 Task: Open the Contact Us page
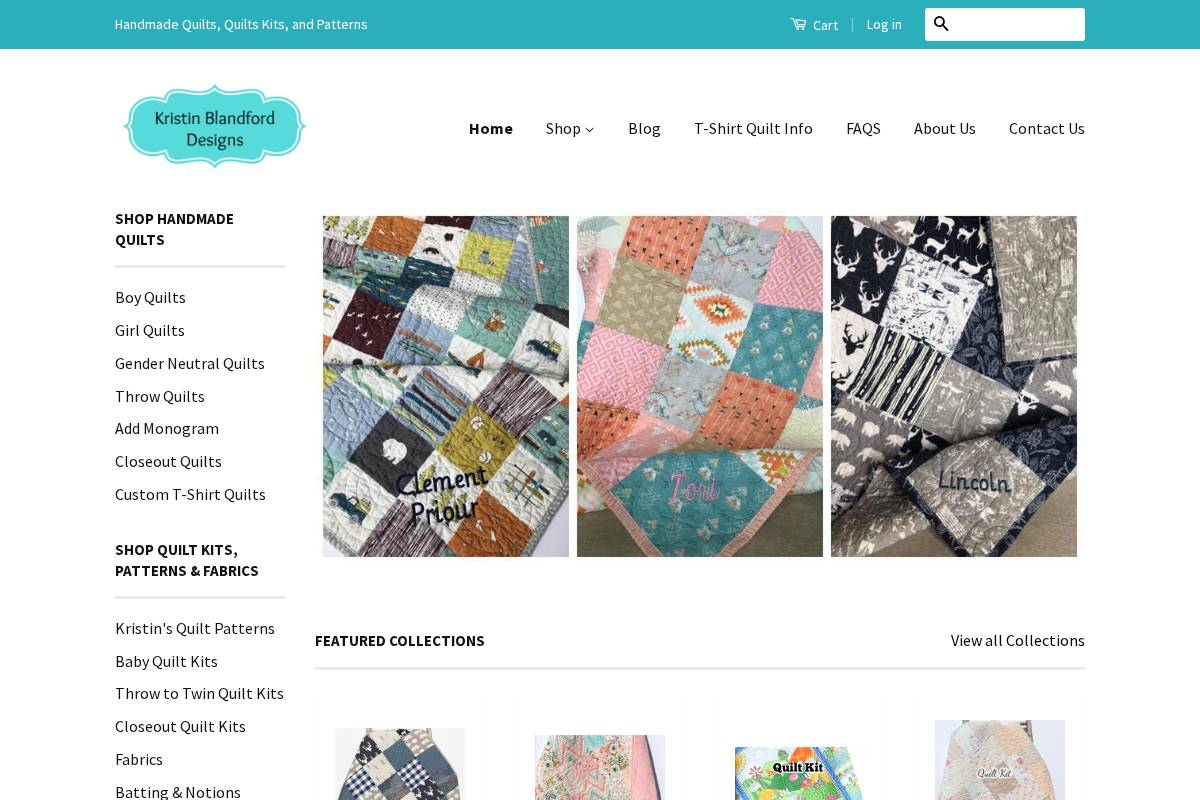click(x=1046, y=128)
